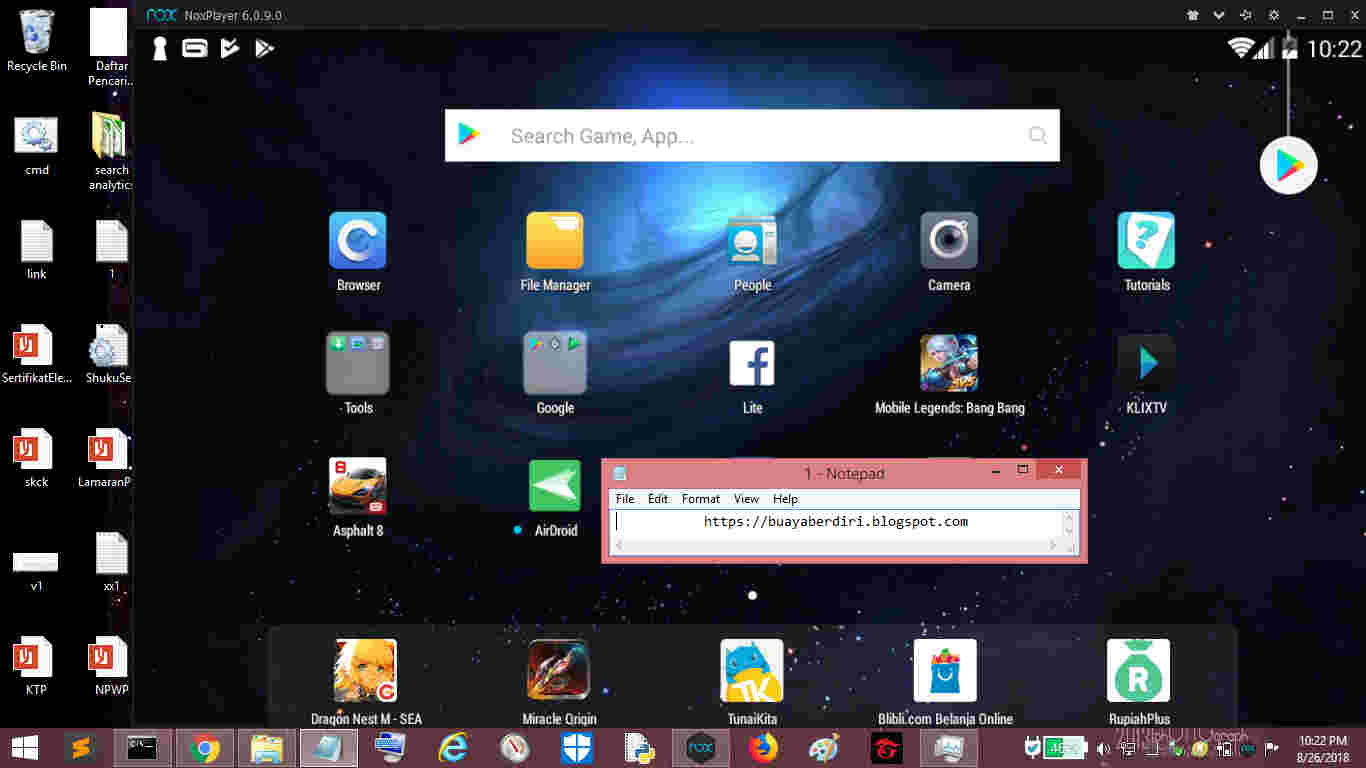This screenshot has width=1366, height=768.
Task: Click the Play logo in the search bar
Action: (469, 135)
